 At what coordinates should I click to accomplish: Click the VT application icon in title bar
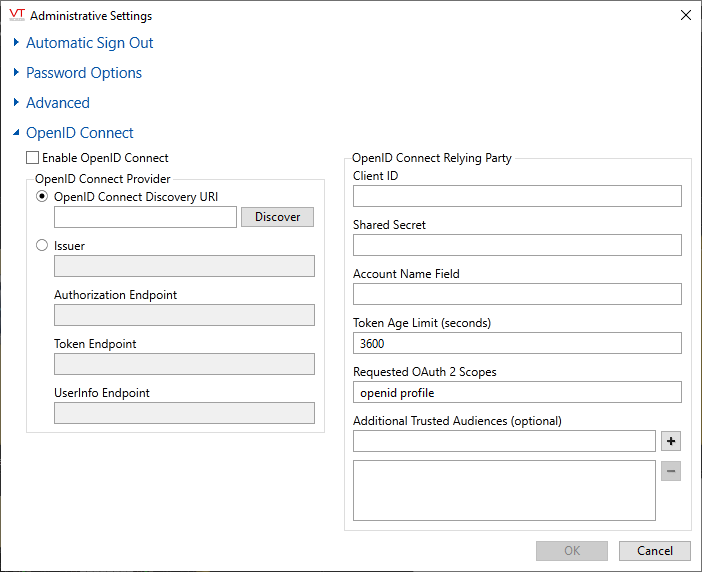tap(16, 16)
